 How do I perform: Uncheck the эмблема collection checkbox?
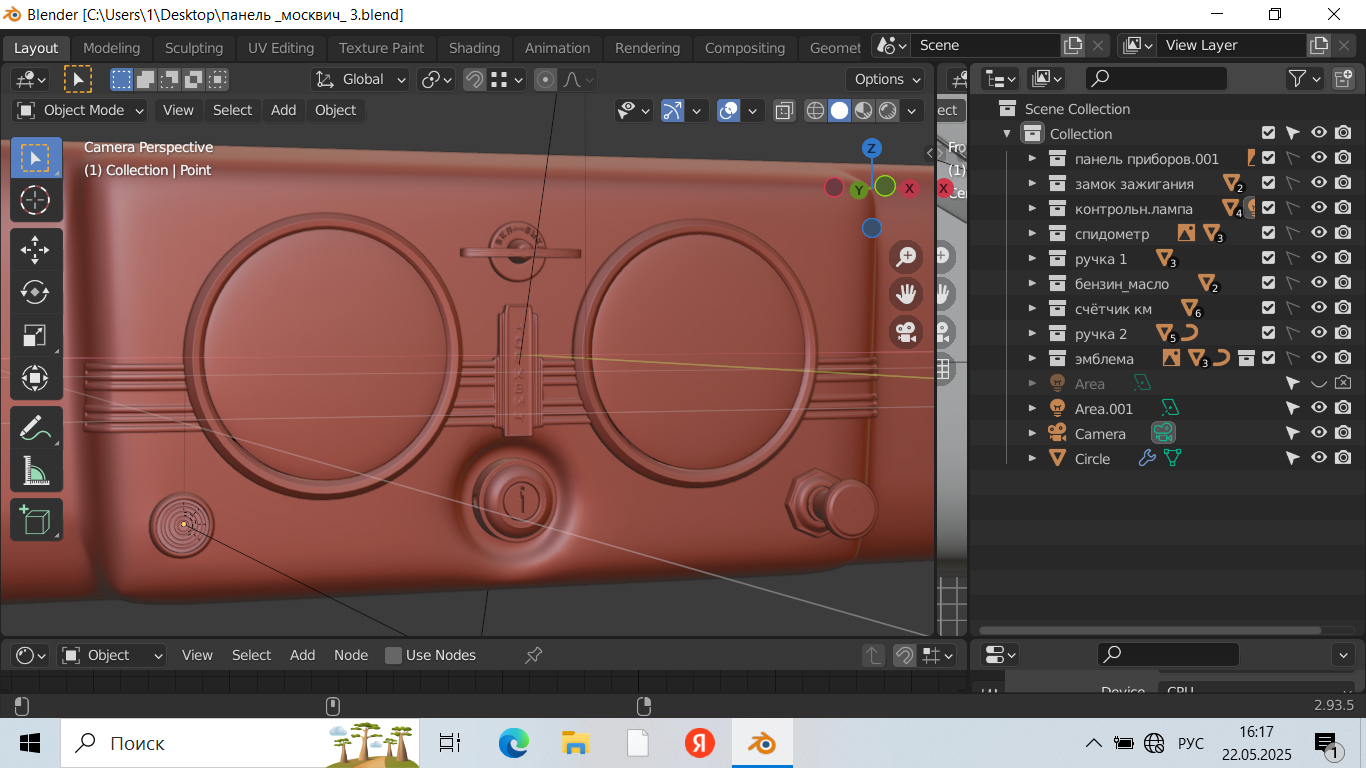point(1268,358)
